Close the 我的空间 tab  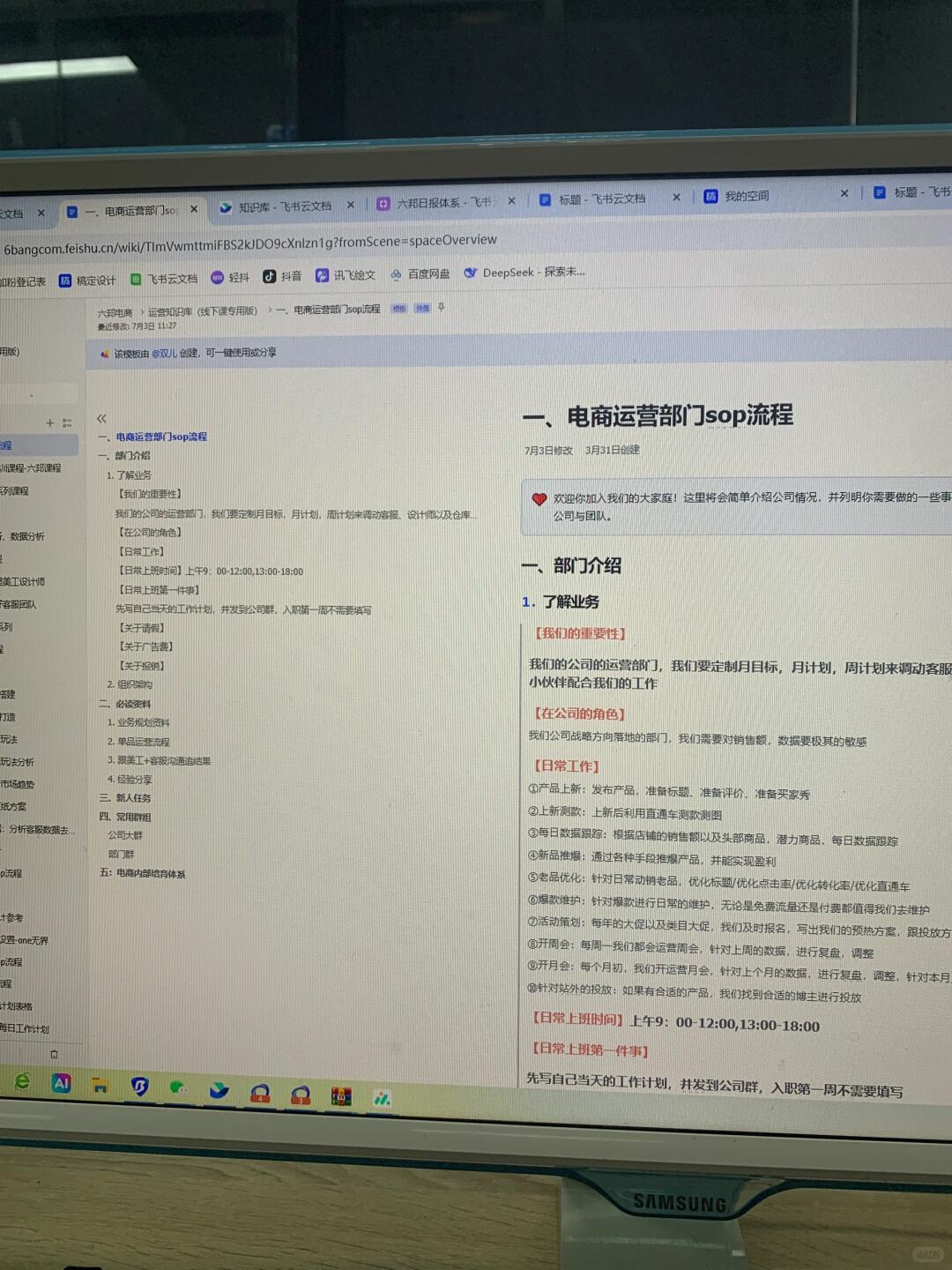tap(844, 193)
